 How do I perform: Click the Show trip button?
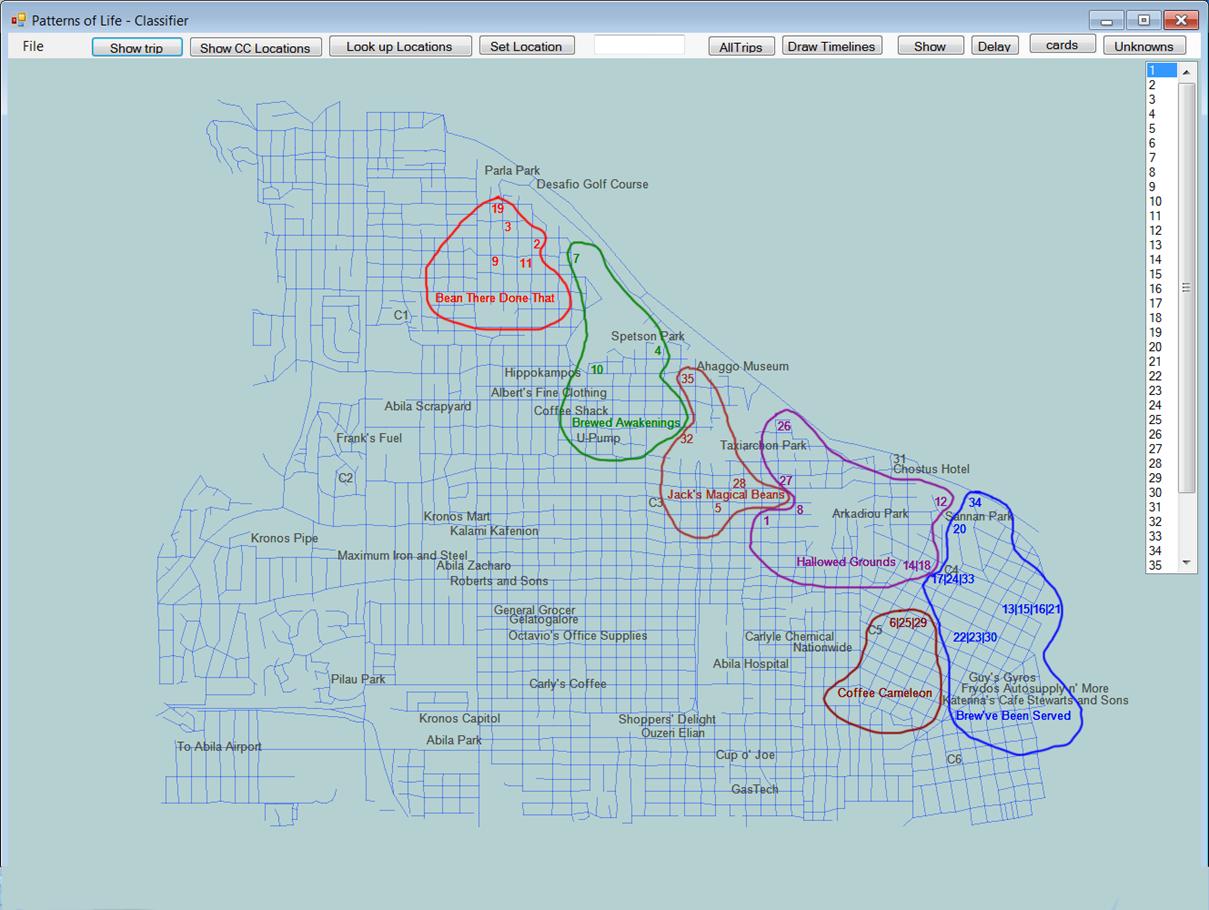click(137, 47)
